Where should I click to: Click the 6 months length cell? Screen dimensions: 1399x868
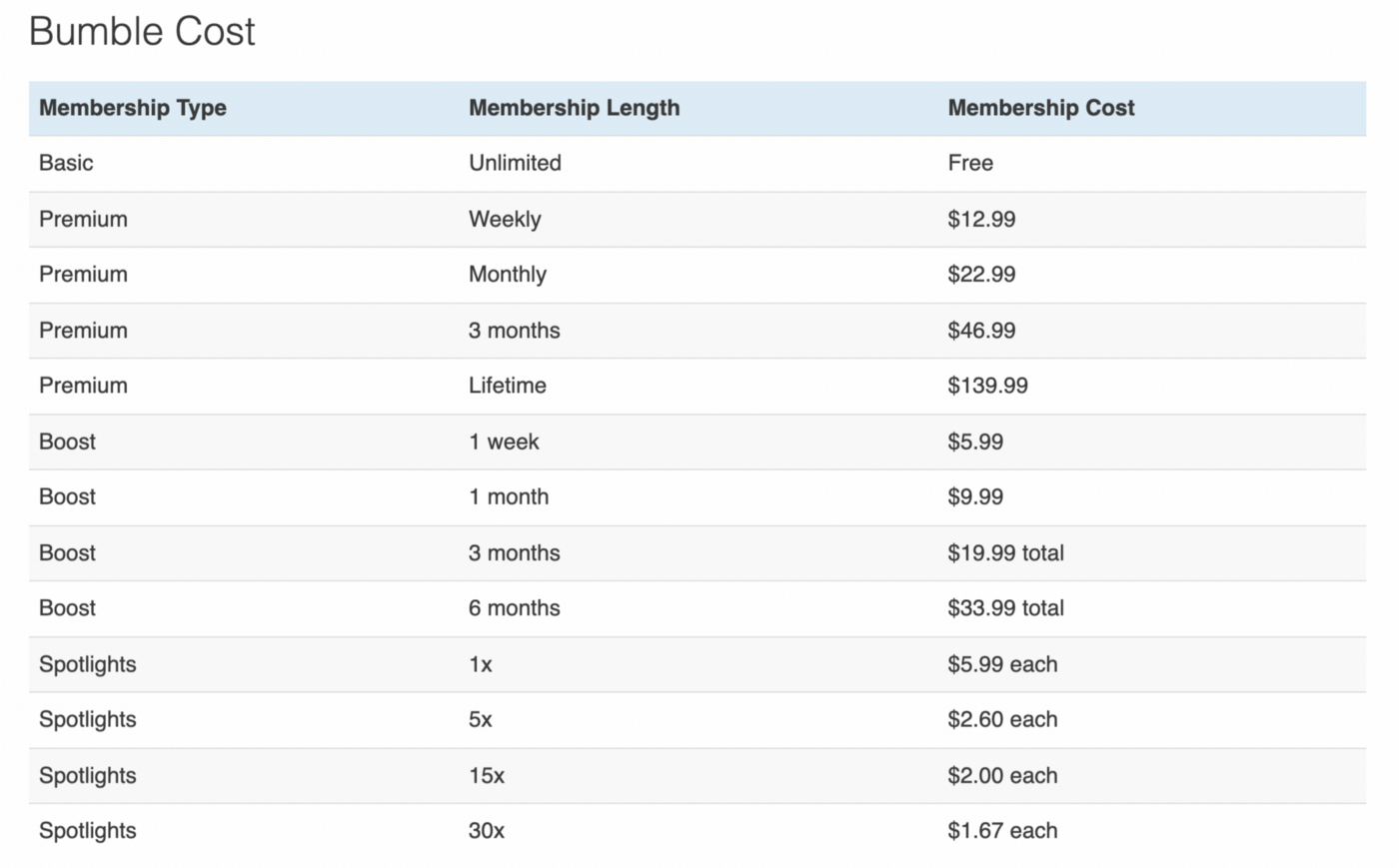514,608
